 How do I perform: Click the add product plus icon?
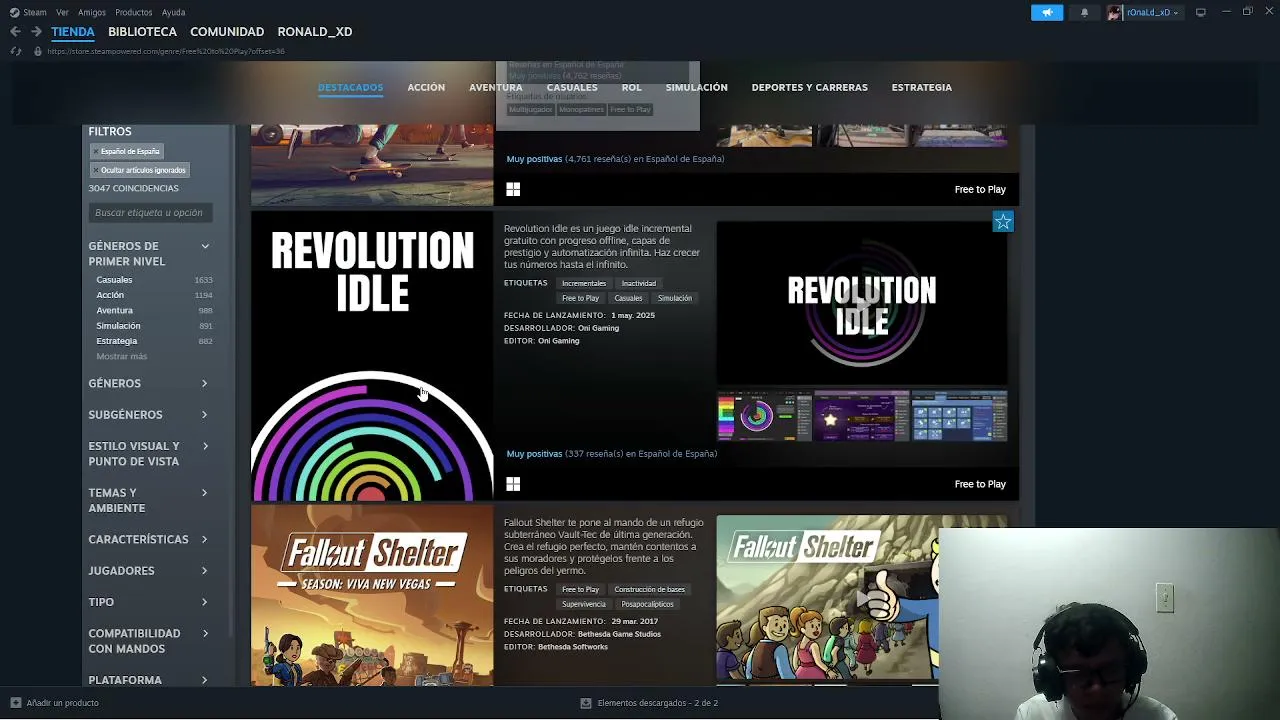(x=15, y=703)
